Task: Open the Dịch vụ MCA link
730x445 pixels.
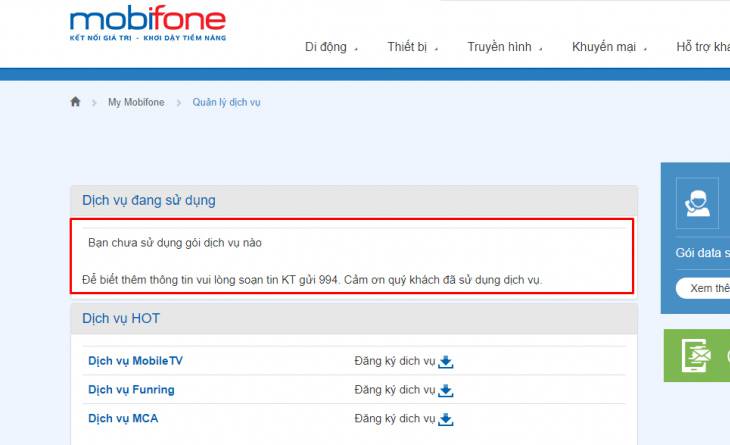Action: tap(122, 419)
